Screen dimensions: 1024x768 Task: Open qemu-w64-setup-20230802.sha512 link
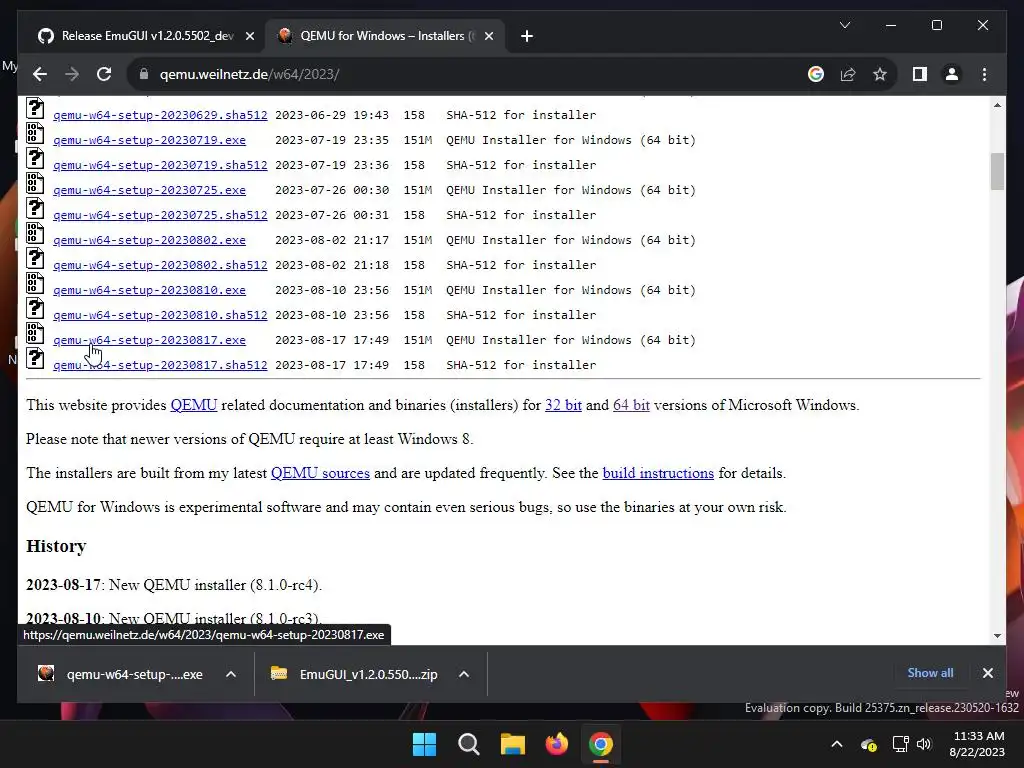[160, 265]
